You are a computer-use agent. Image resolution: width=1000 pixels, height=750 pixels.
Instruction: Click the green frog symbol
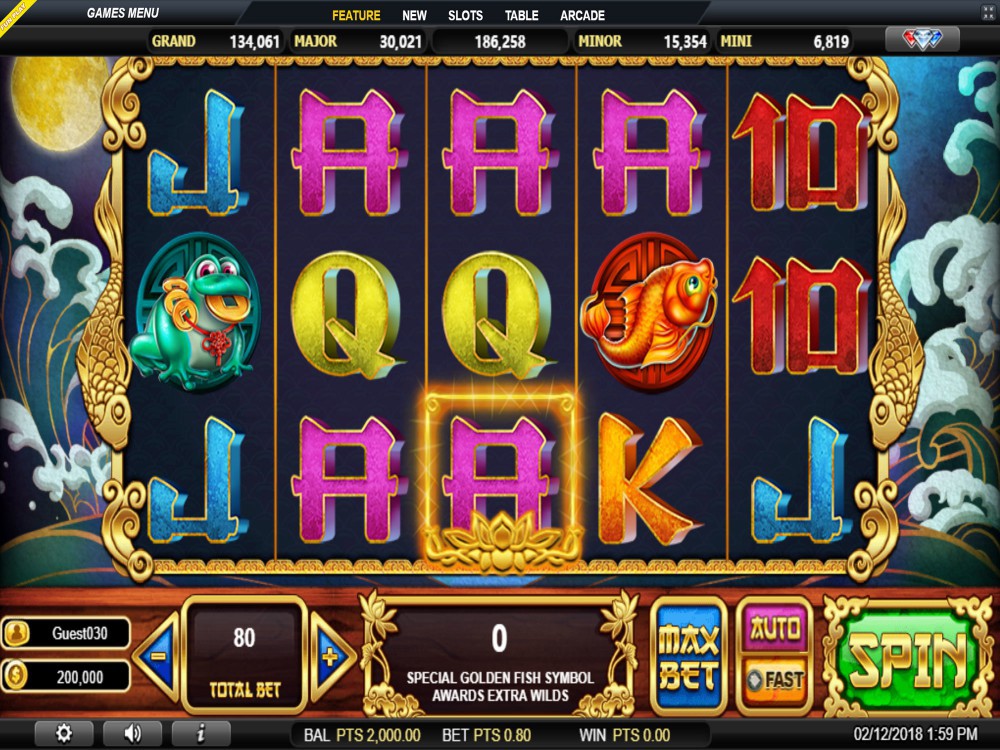pos(195,312)
